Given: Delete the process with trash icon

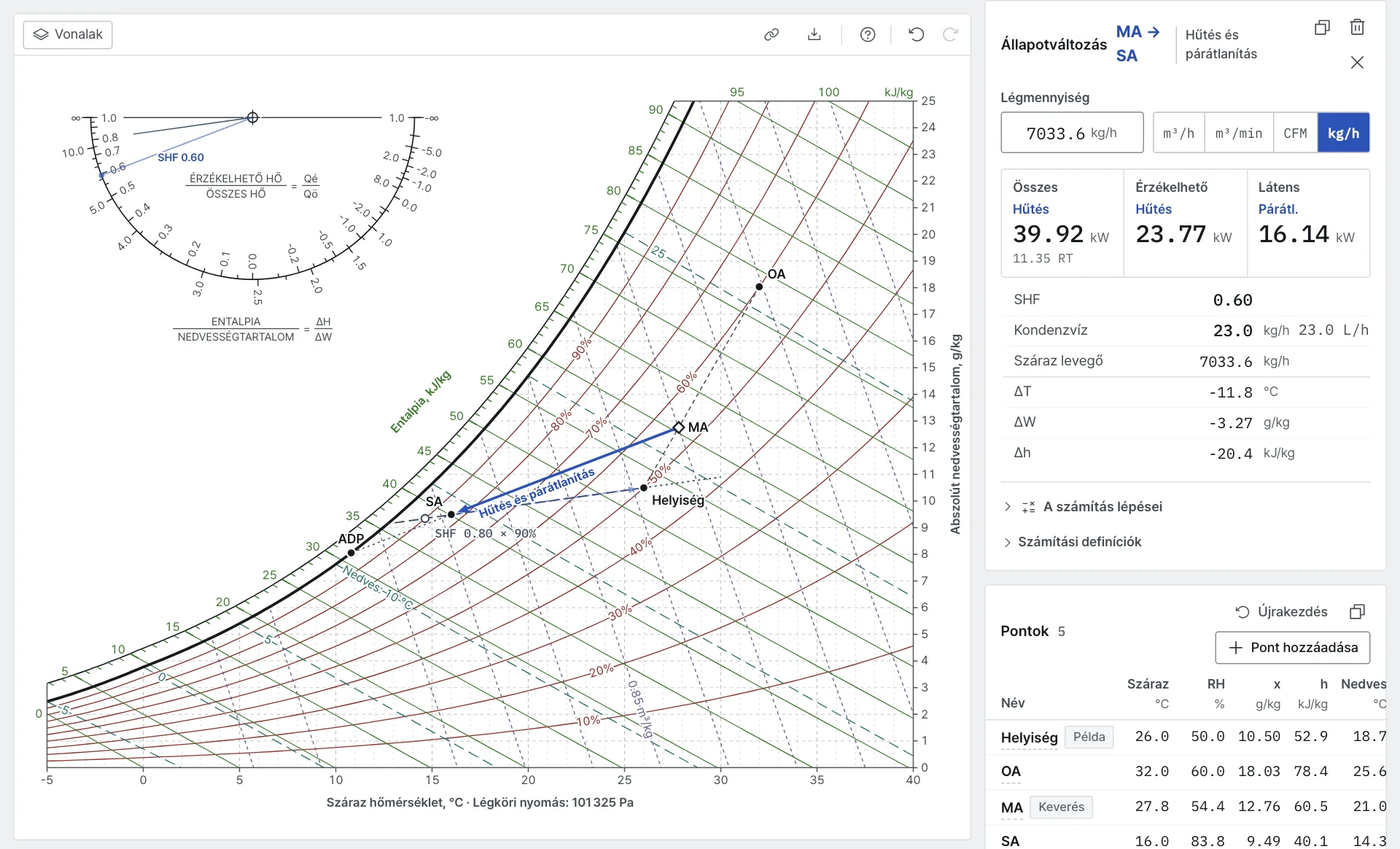Looking at the screenshot, I should (1357, 28).
